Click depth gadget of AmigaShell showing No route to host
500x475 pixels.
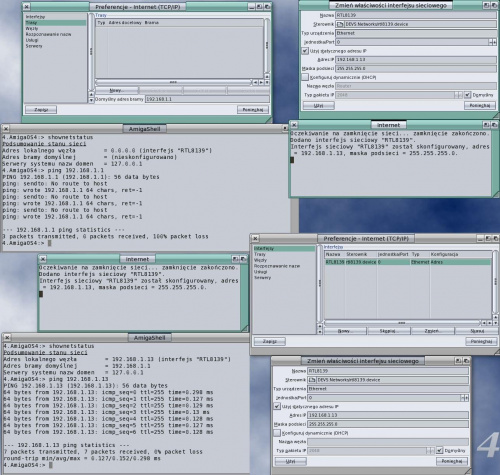pos(285,128)
